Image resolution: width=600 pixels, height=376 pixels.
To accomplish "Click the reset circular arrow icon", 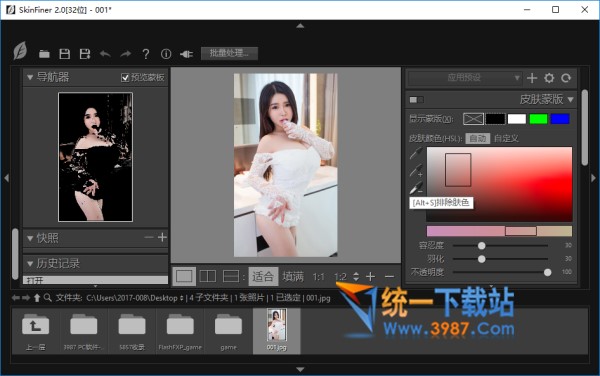I will [566, 78].
